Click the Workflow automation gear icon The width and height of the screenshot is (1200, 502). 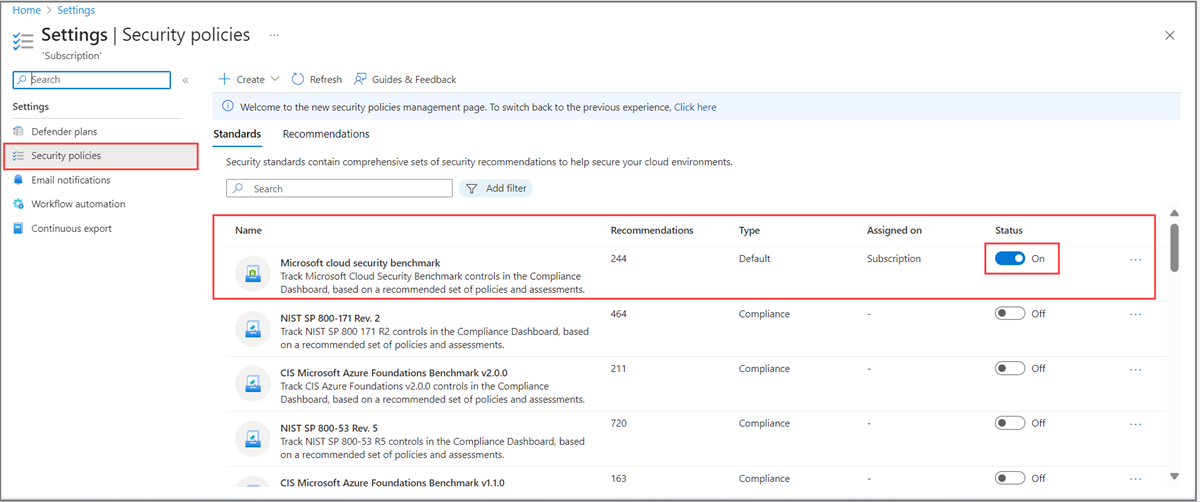18,204
